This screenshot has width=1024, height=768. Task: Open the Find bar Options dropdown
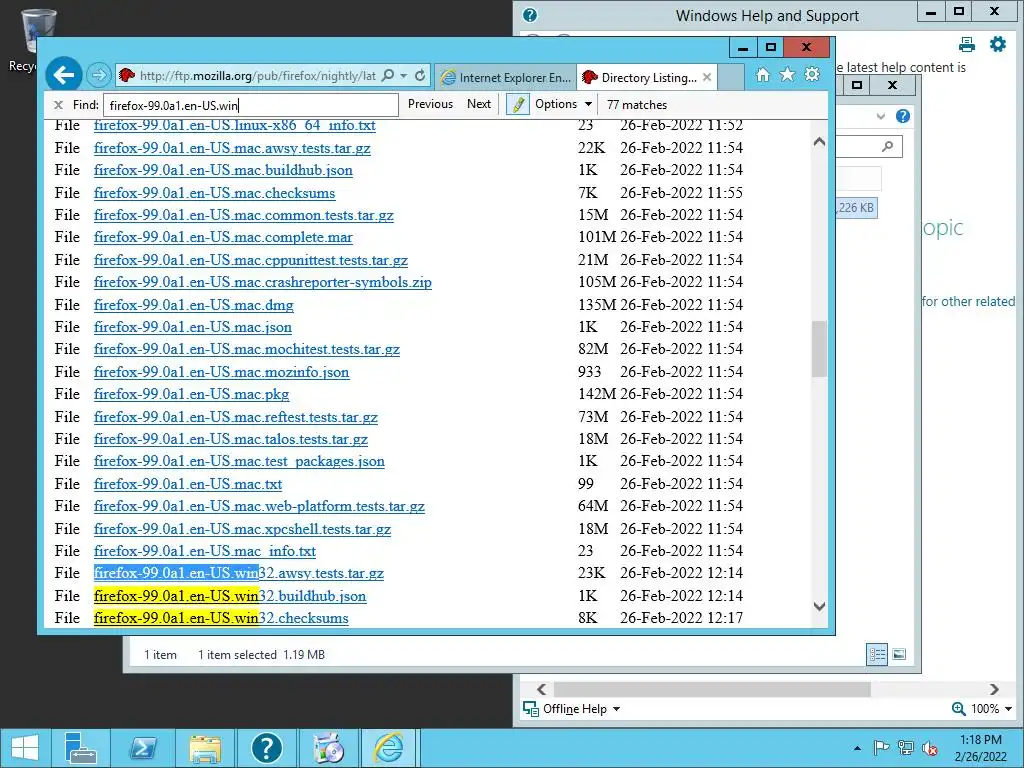tap(563, 104)
